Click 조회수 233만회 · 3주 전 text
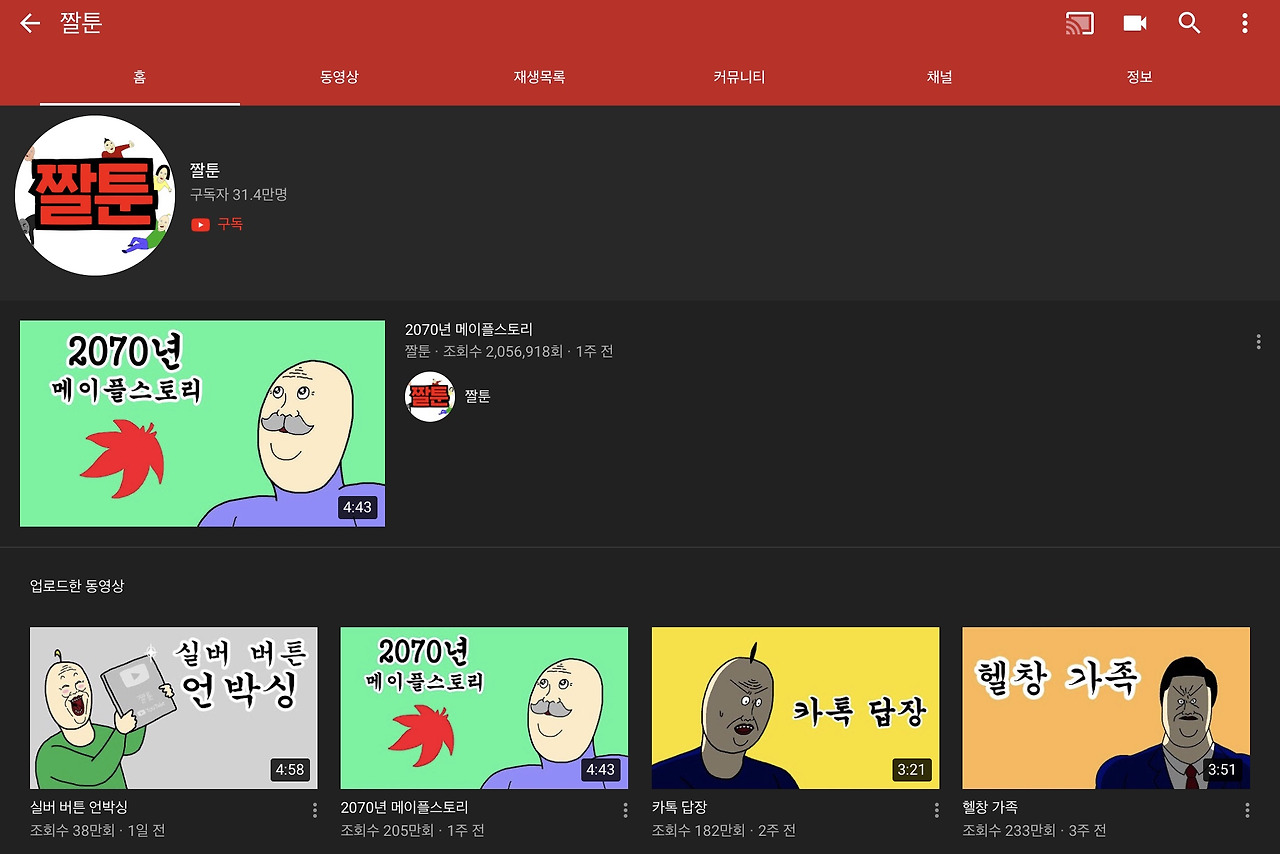The width and height of the screenshot is (1280, 854). [x=1034, y=831]
